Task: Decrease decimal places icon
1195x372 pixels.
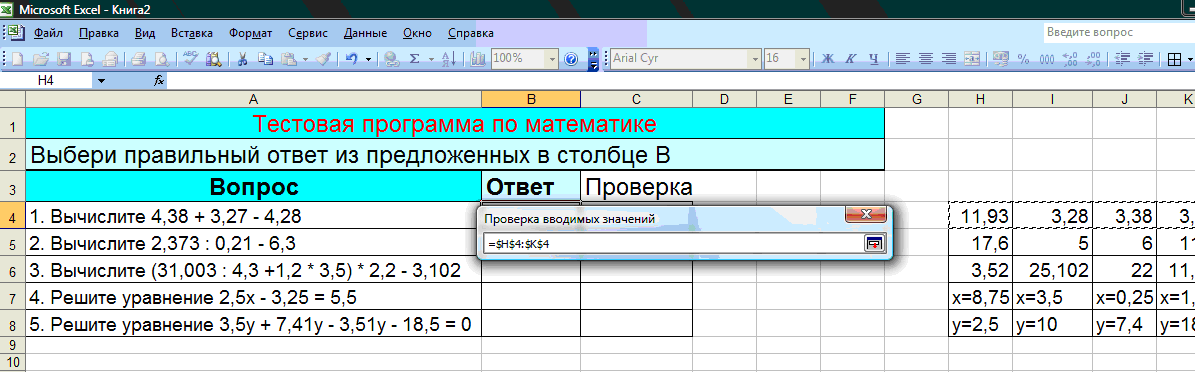Action: [1093, 59]
